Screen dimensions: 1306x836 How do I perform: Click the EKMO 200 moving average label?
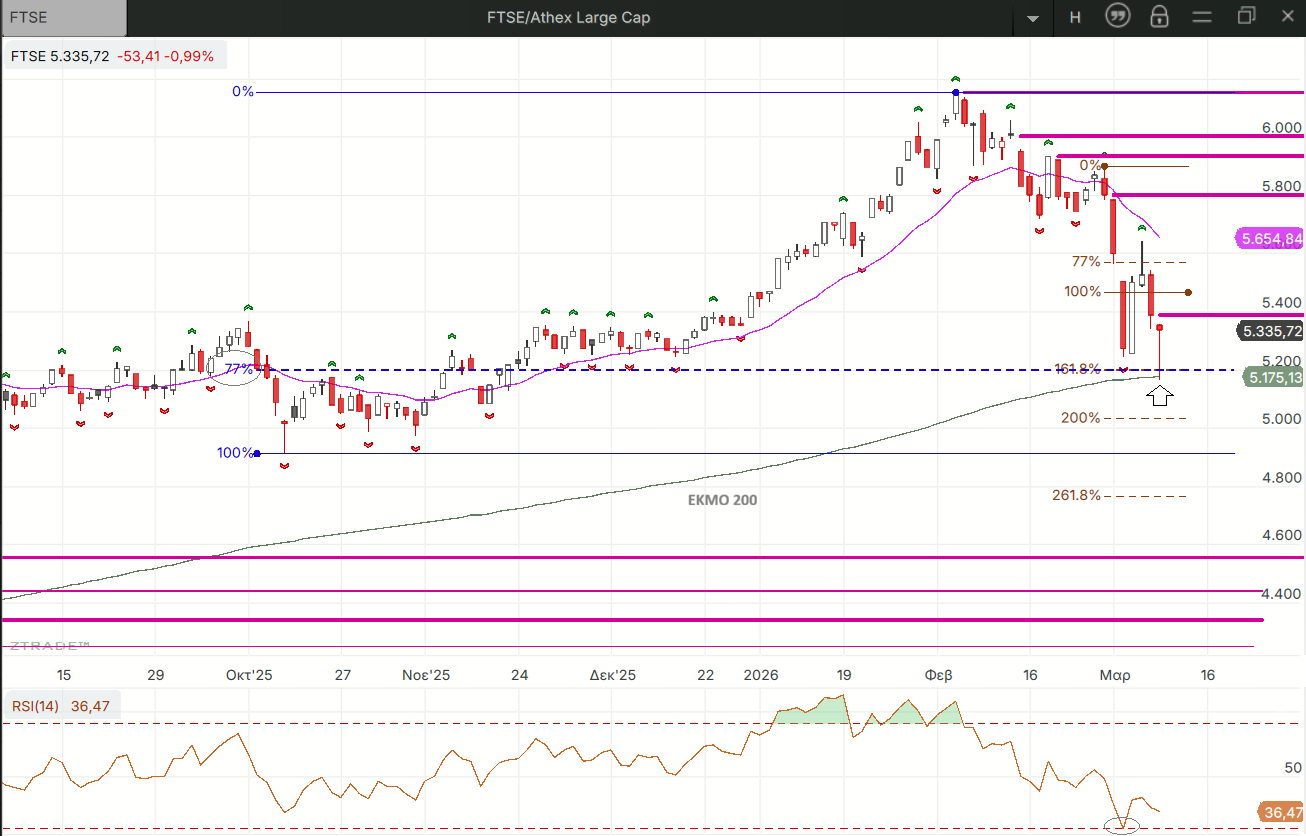tap(723, 500)
